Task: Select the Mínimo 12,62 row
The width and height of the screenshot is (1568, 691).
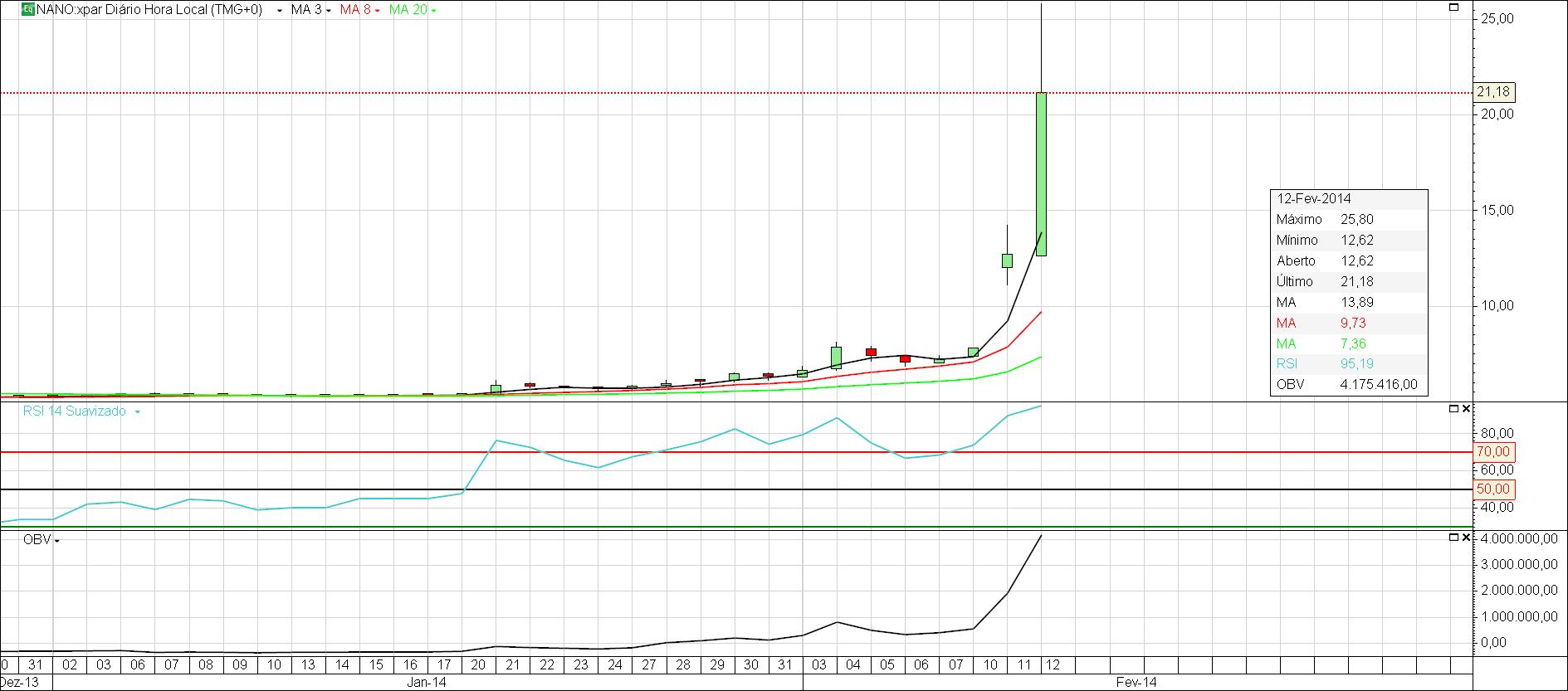Action: pos(1349,241)
